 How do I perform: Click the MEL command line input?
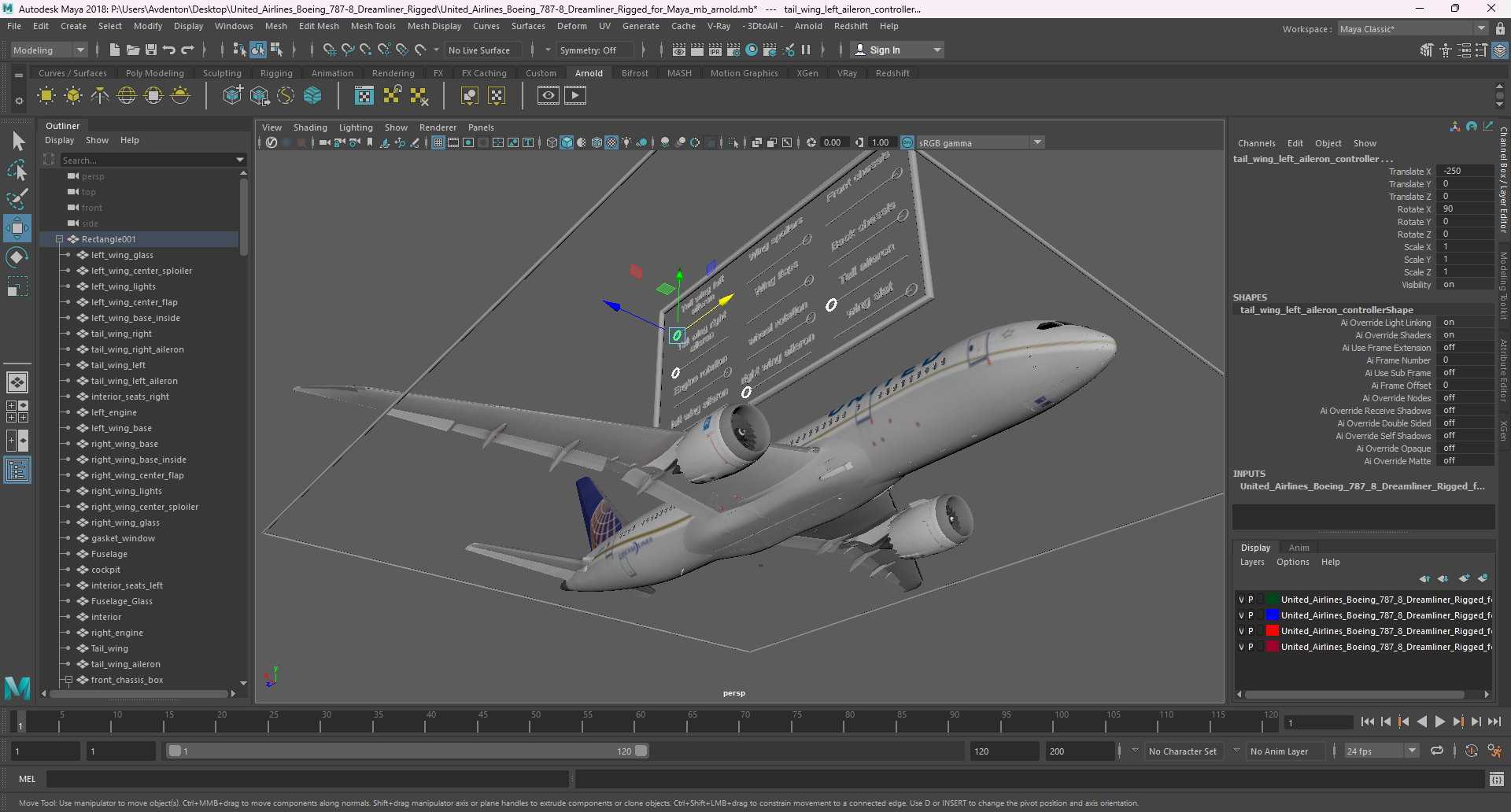[x=307, y=779]
